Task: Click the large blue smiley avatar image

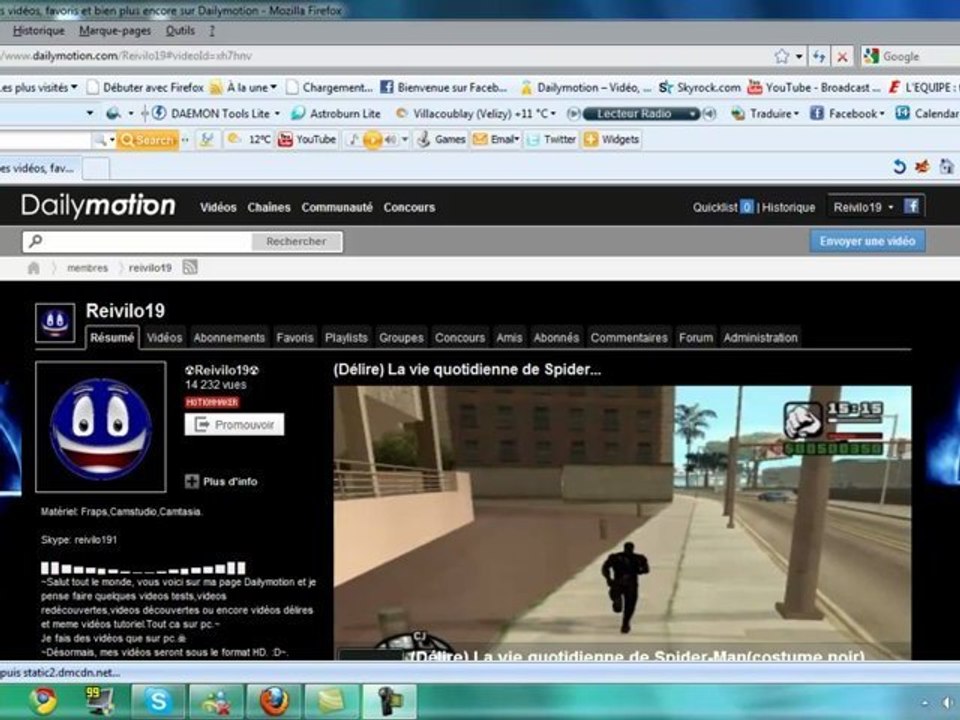Action: pyautogui.click(x=101, y=427)
